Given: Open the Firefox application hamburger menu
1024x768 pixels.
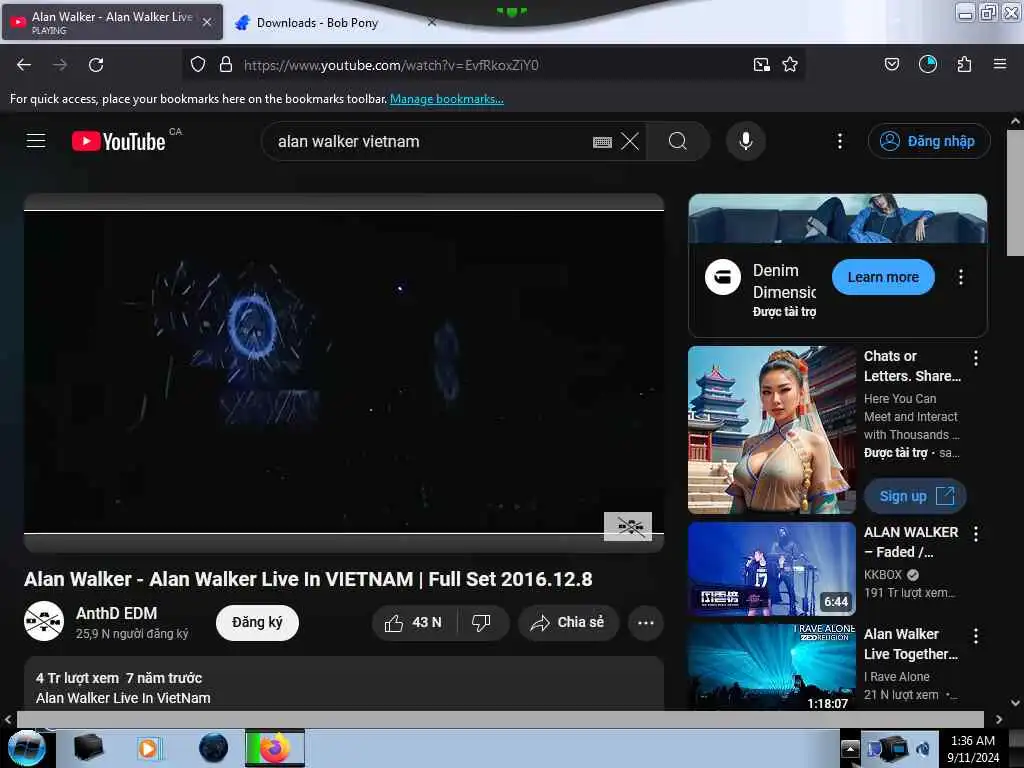Looking at the screenshot, I should coord(1000,64).
